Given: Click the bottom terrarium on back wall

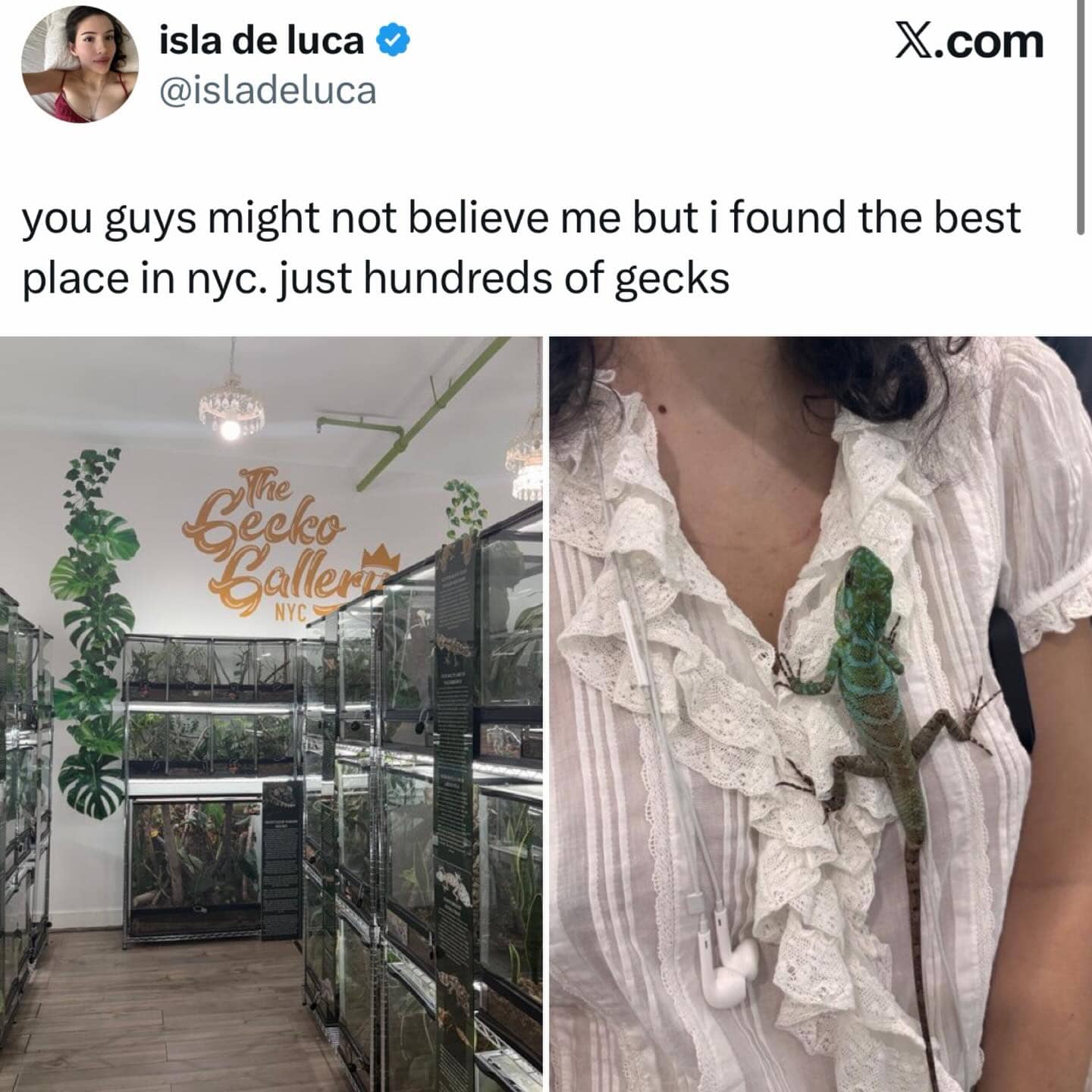Looking at the screenshot, I should [x=196, y=866].
